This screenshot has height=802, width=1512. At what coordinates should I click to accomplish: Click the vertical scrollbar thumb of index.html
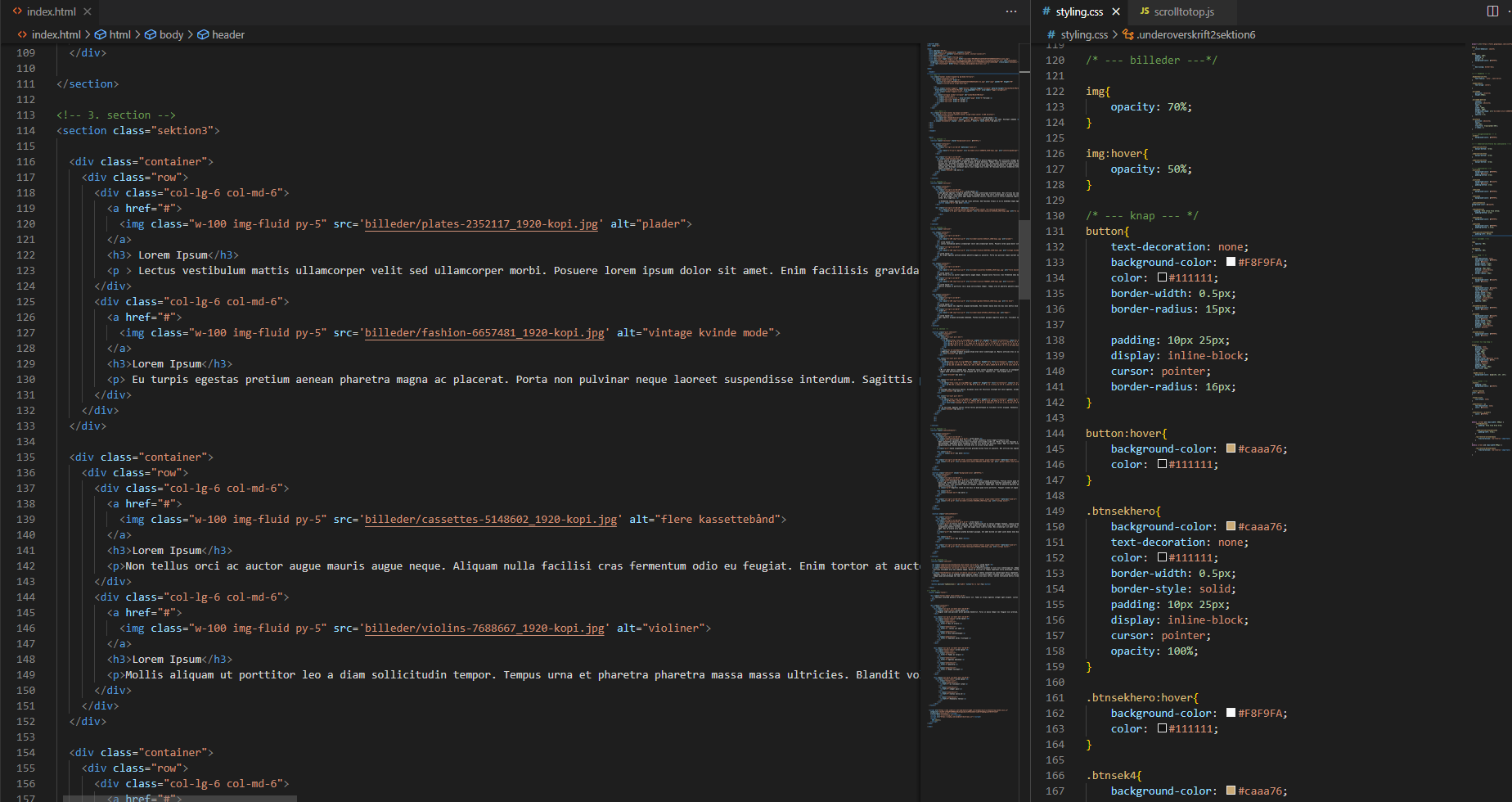(1024, 260)
